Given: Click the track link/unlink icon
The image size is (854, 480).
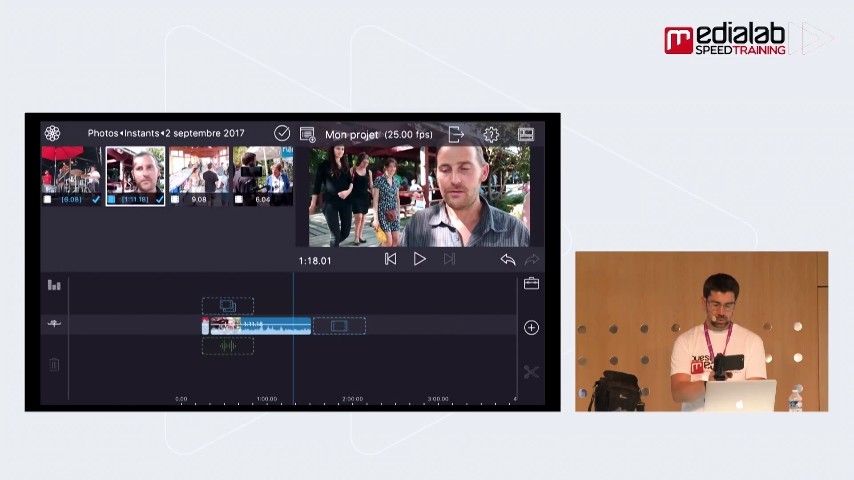Looking at the screenshot, I should pyautogui.click(x=54, y=324).
